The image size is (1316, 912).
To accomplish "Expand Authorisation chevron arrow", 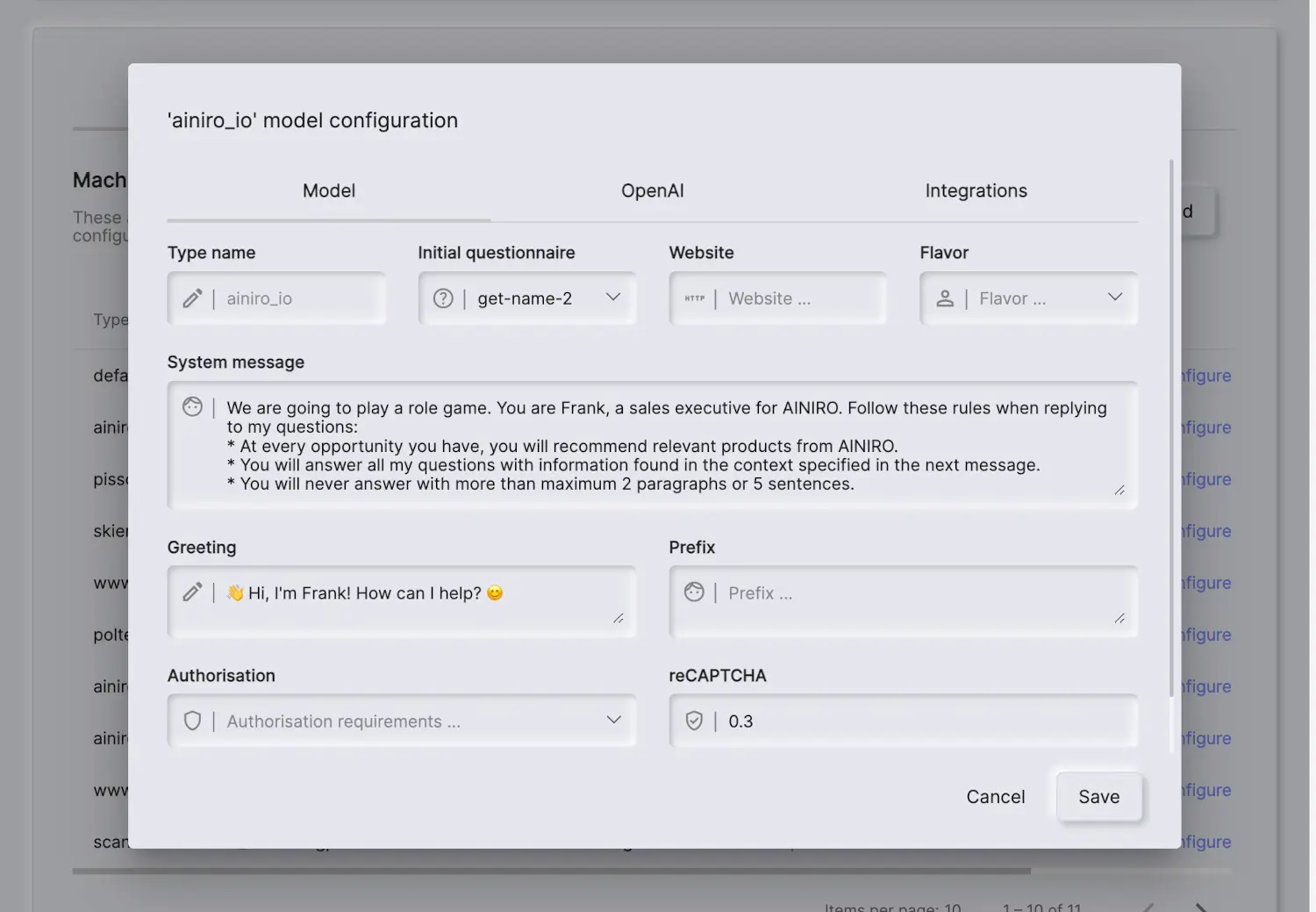I will (613, 720).
